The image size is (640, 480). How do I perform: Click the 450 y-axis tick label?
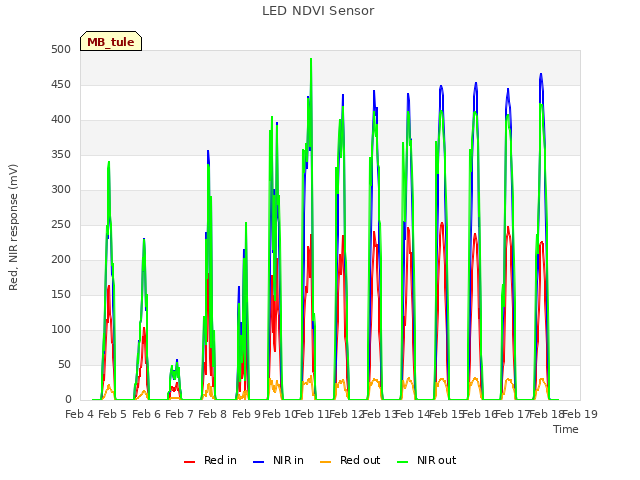click(x=61, y=84)
